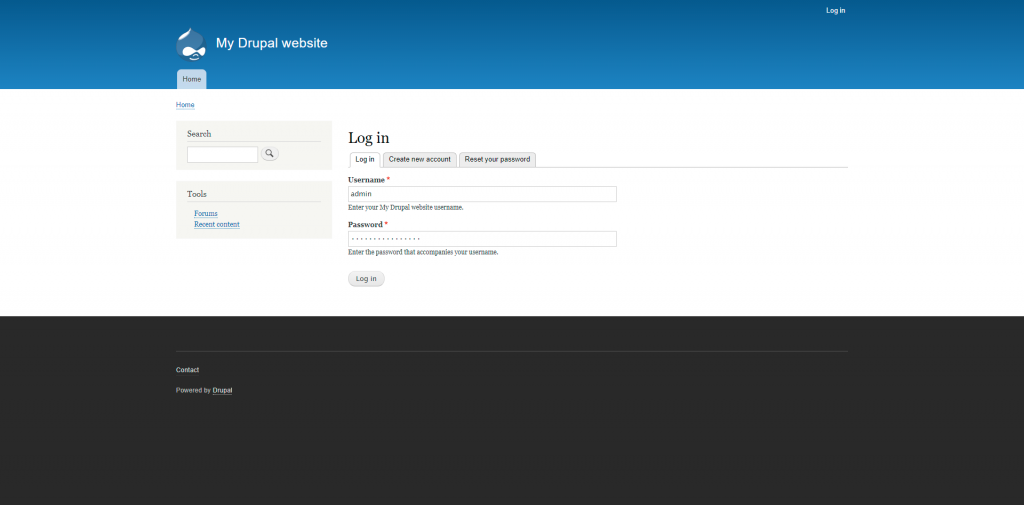Viewport: 1024px width, 505px height.
Task: Open the Forums link in Tools
Action: [x=206, y=213]
